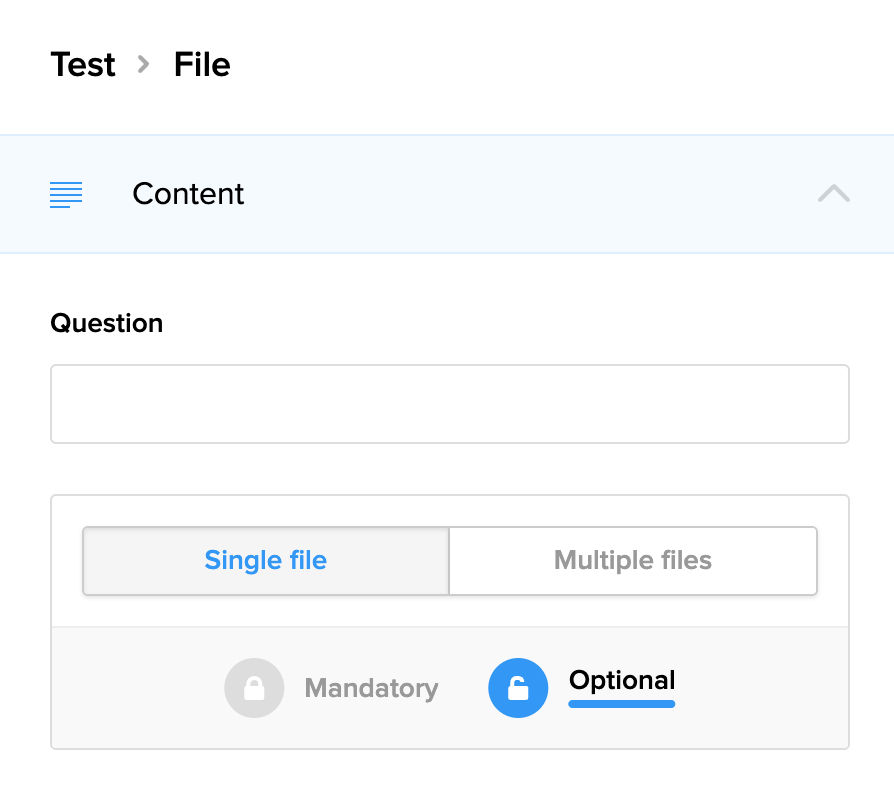The height and width of the screenshot is (798, 894).
Task: Click the Content section heading text
Action: coord(188,194)
